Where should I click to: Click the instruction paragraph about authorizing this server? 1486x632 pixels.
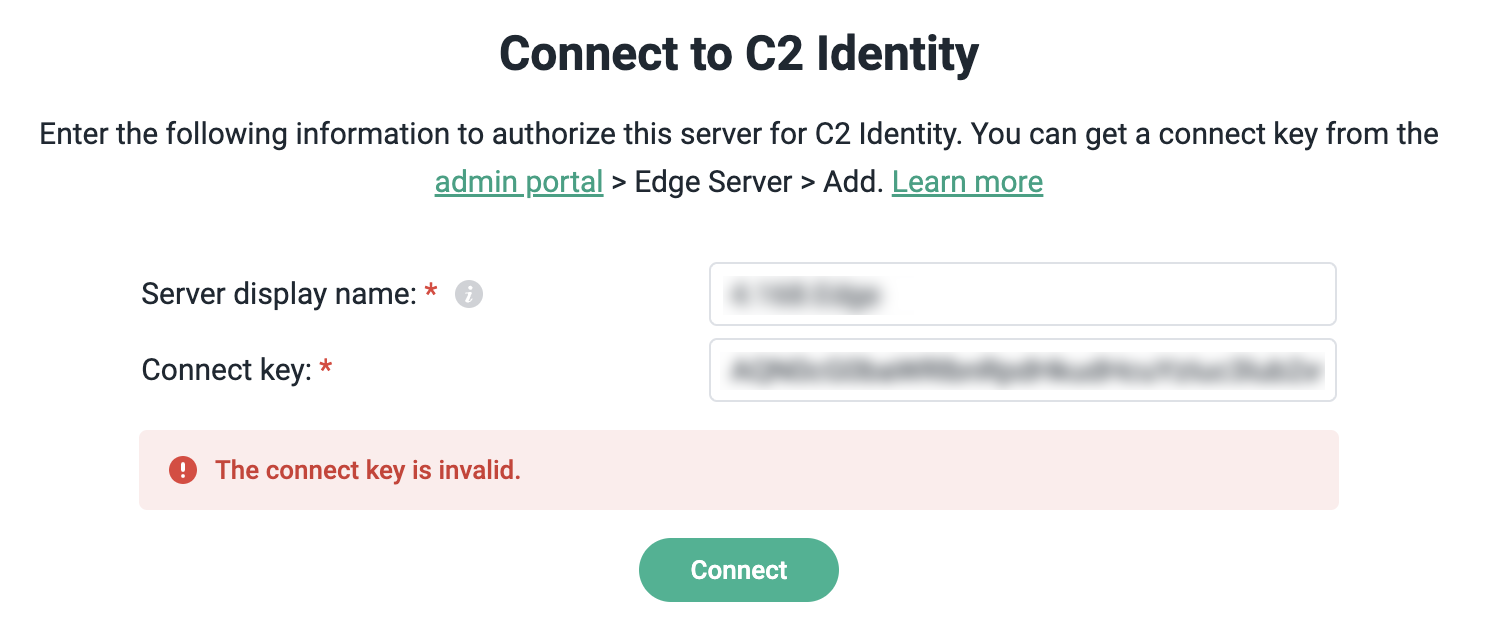click(x=739, y=133)
